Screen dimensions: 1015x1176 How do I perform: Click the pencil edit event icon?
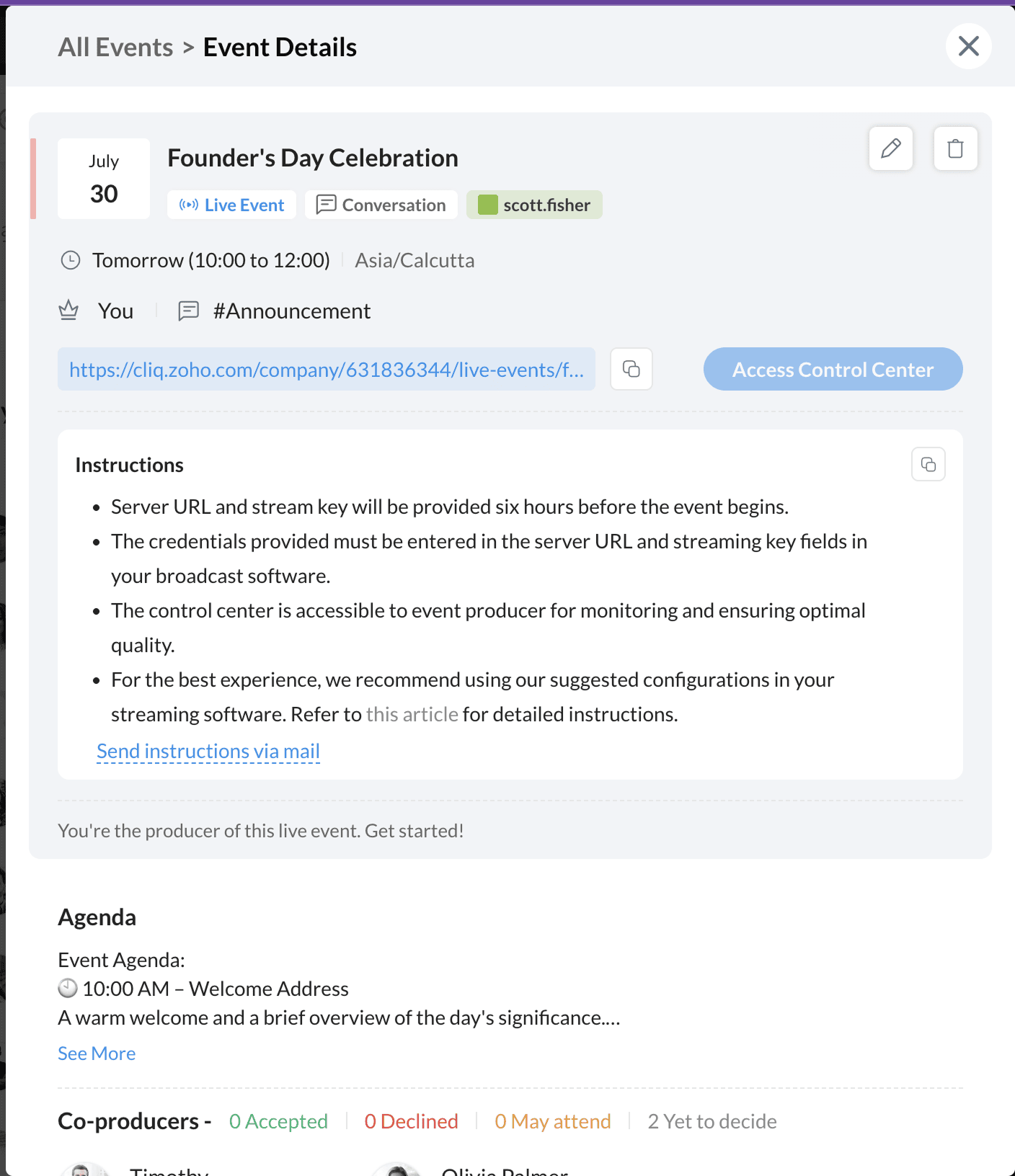891,148
